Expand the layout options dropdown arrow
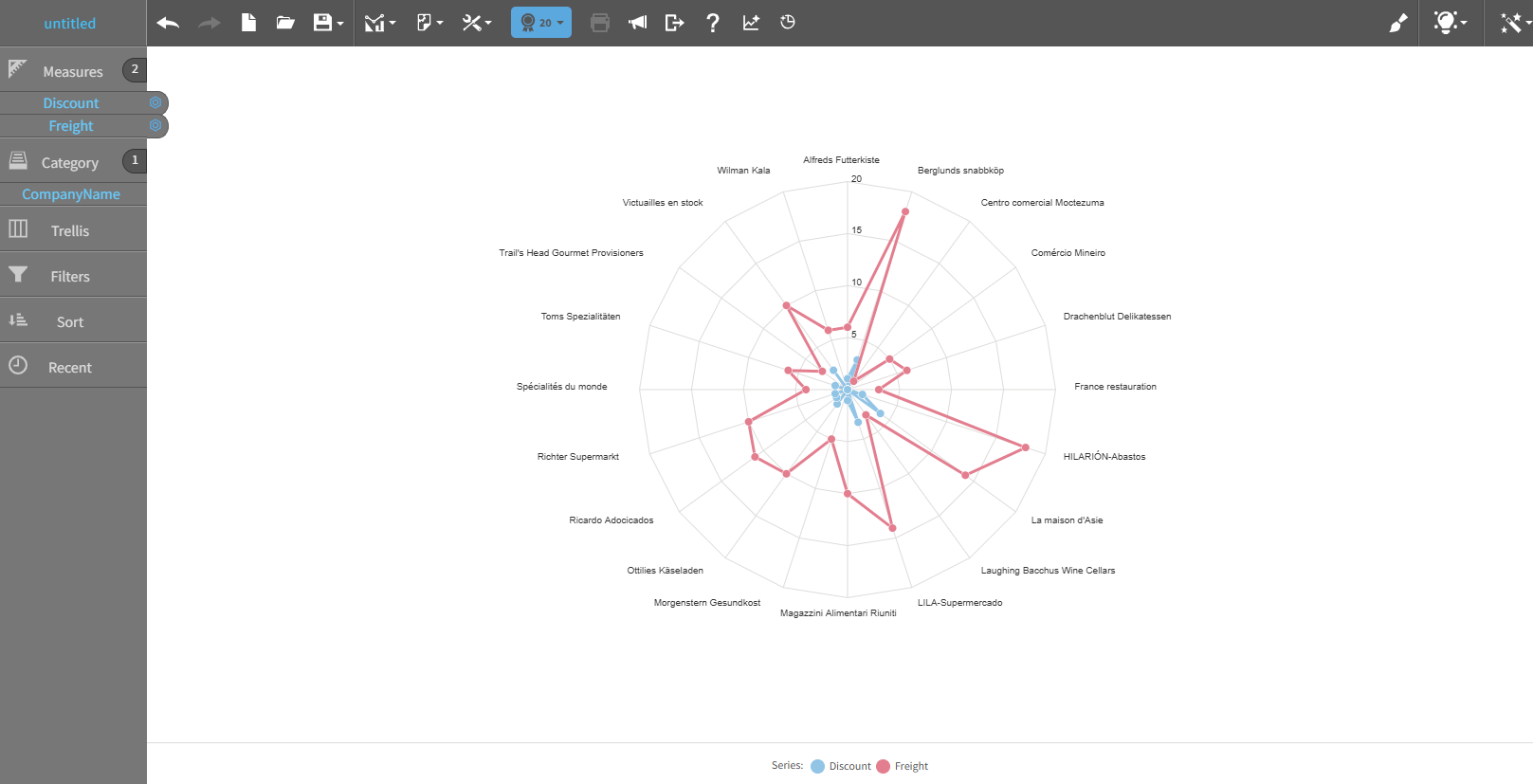1533x784 pixels. click(440, 24)
